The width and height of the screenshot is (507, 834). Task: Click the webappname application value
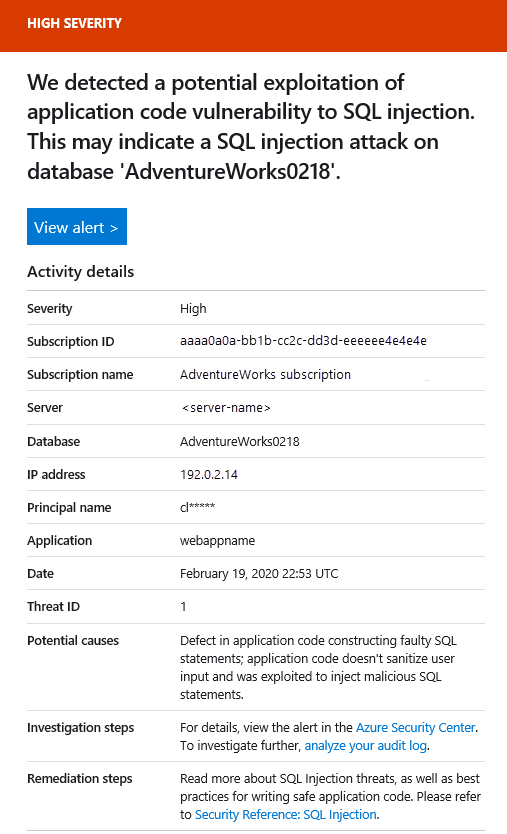click(217, 540)
